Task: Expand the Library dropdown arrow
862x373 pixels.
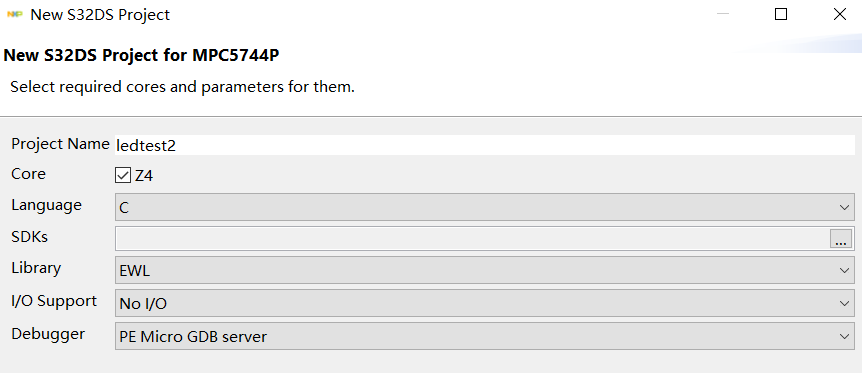Action: 844,271
